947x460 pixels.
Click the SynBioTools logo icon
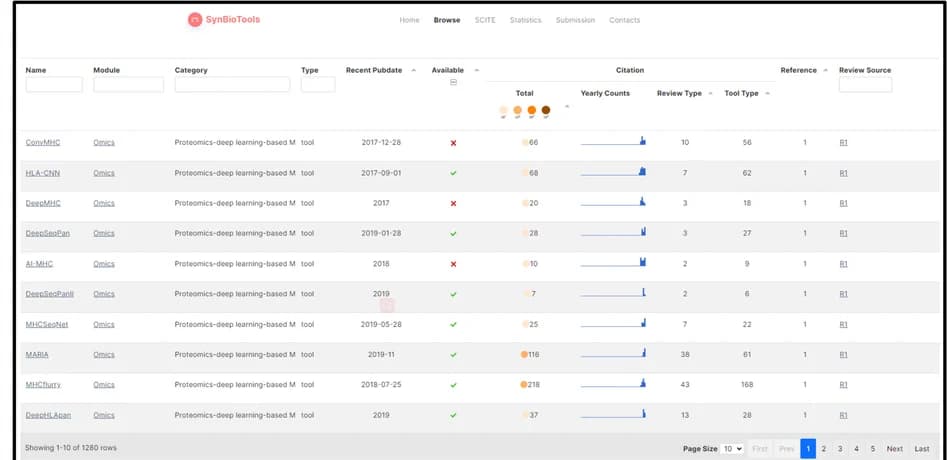[194, 20]
